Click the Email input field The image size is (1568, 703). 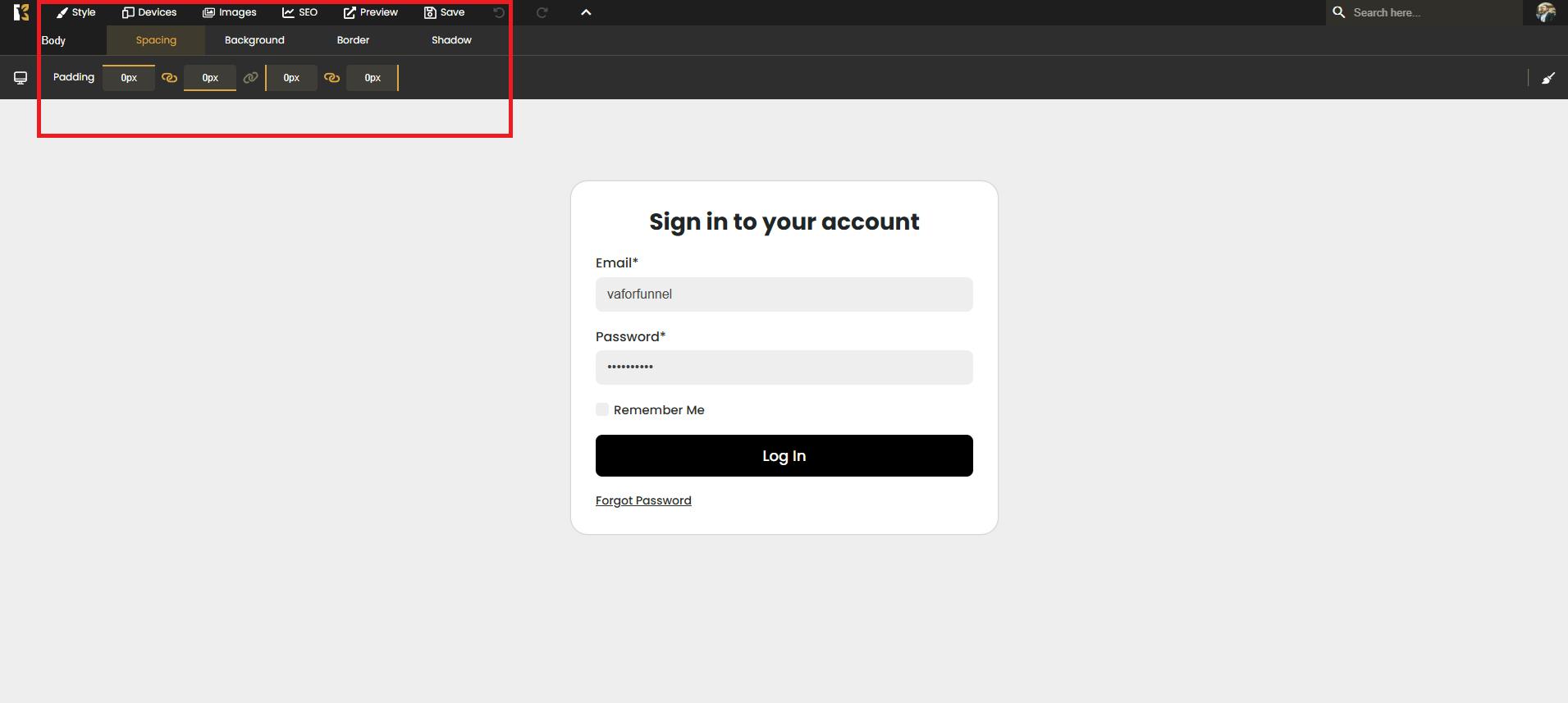tap(784, 294)
